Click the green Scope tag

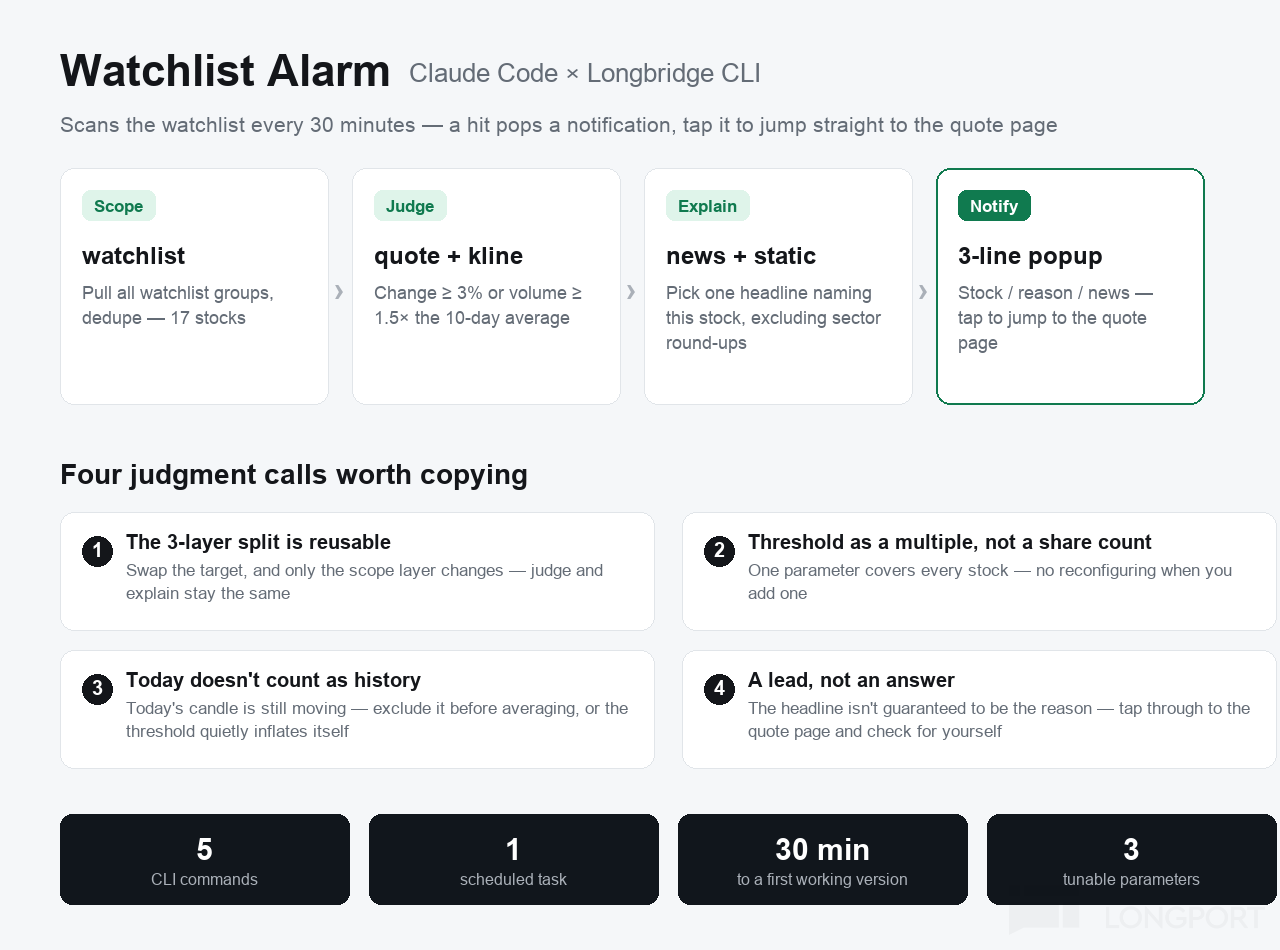click(x=119, y=206)
